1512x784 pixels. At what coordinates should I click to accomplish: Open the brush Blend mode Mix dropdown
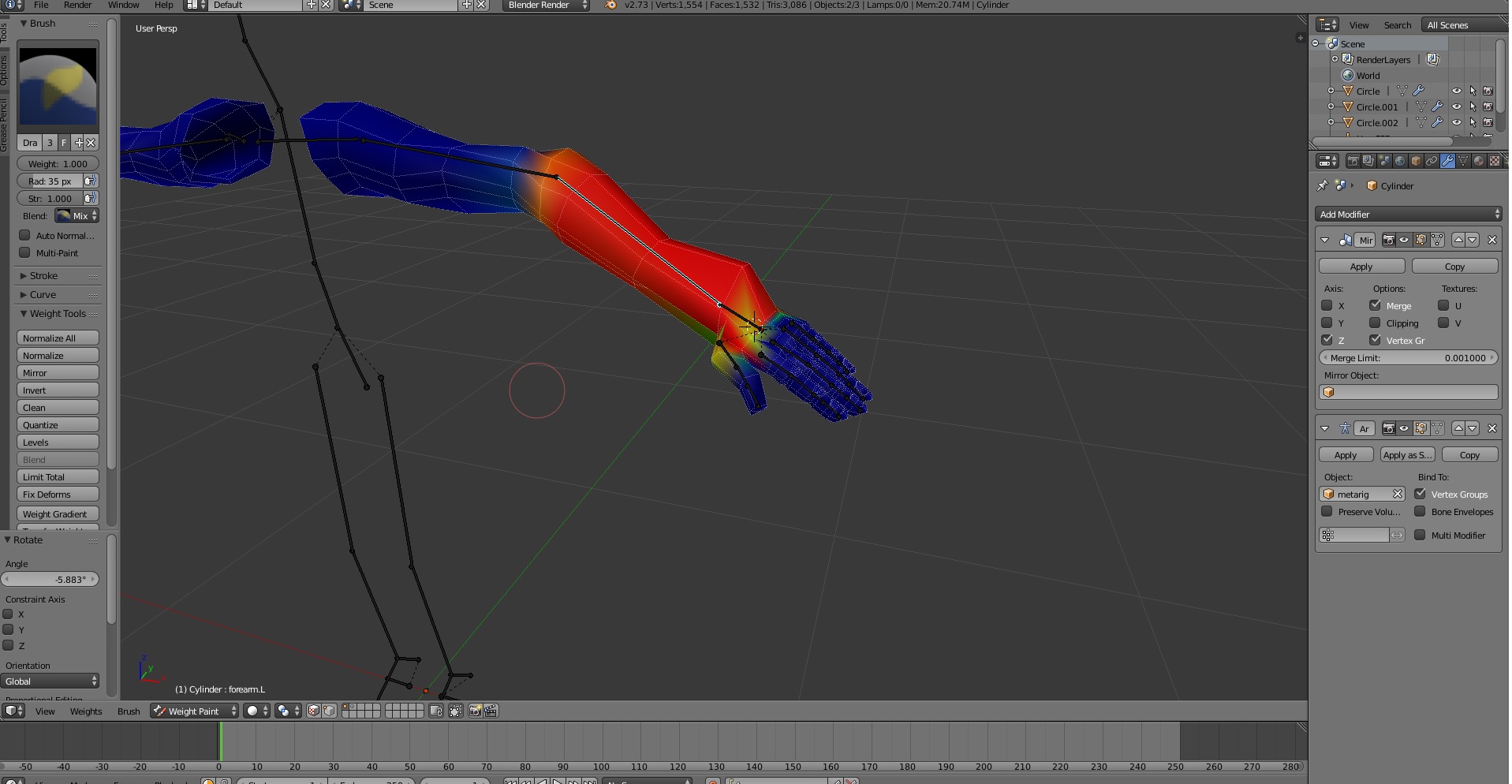click(77, 216)
